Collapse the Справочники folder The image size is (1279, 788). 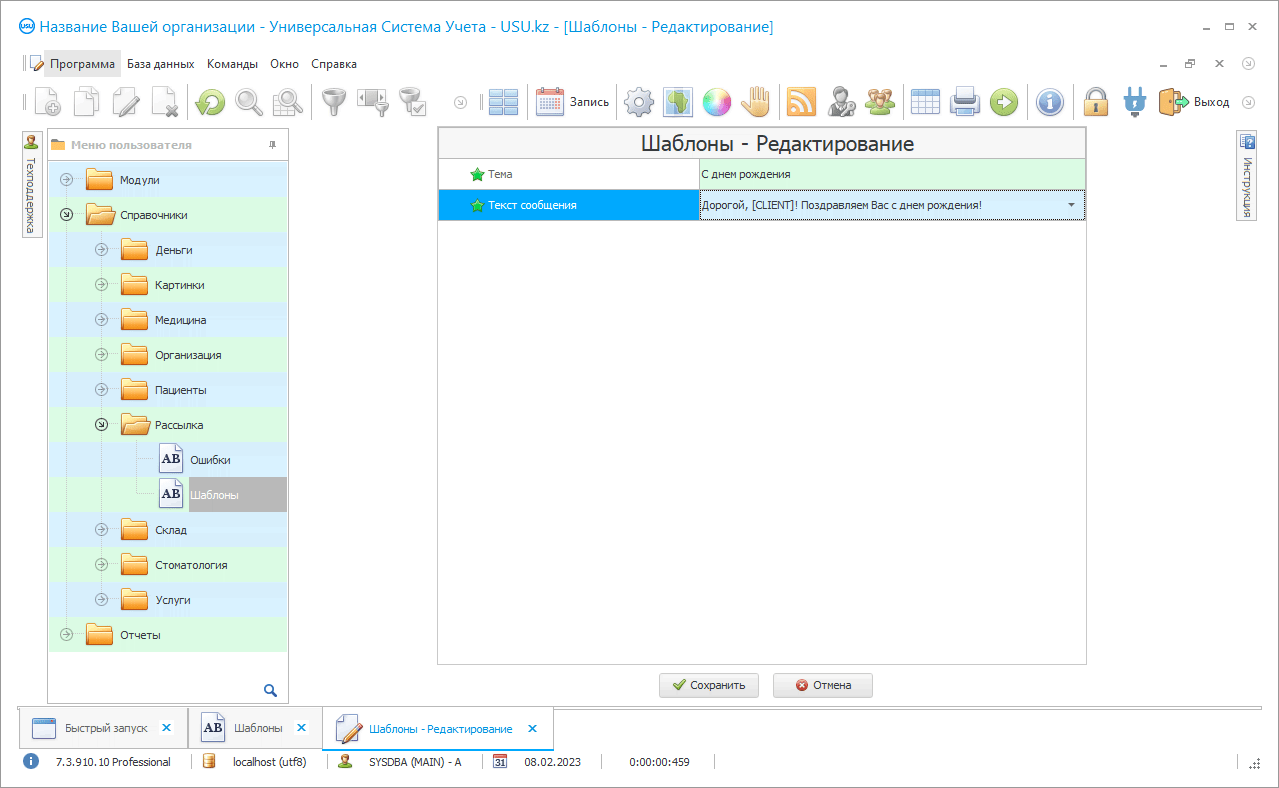(67, 215)
